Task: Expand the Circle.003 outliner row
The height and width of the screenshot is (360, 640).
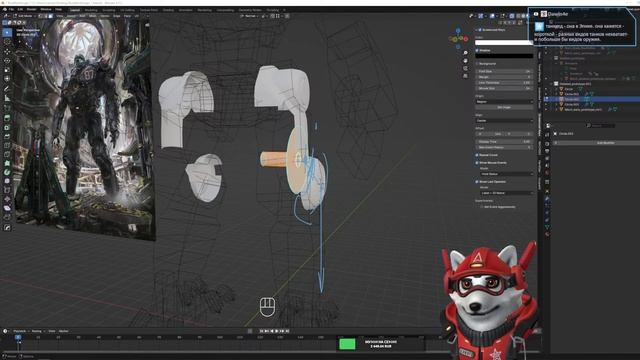Action: (556, 104)
